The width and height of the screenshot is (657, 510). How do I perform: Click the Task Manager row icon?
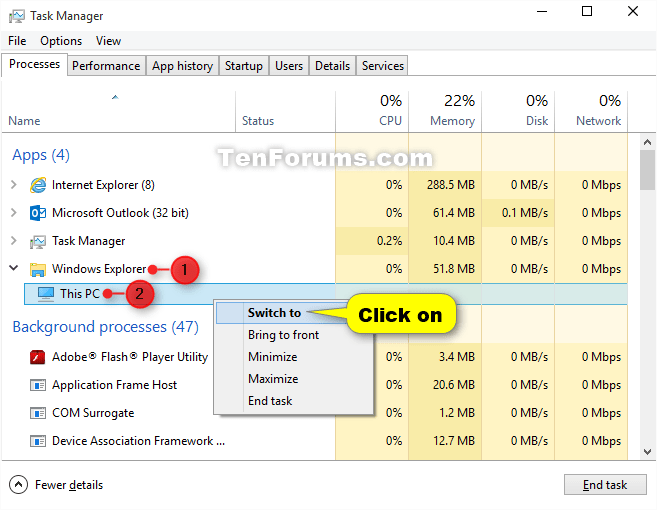pos(38,241)
